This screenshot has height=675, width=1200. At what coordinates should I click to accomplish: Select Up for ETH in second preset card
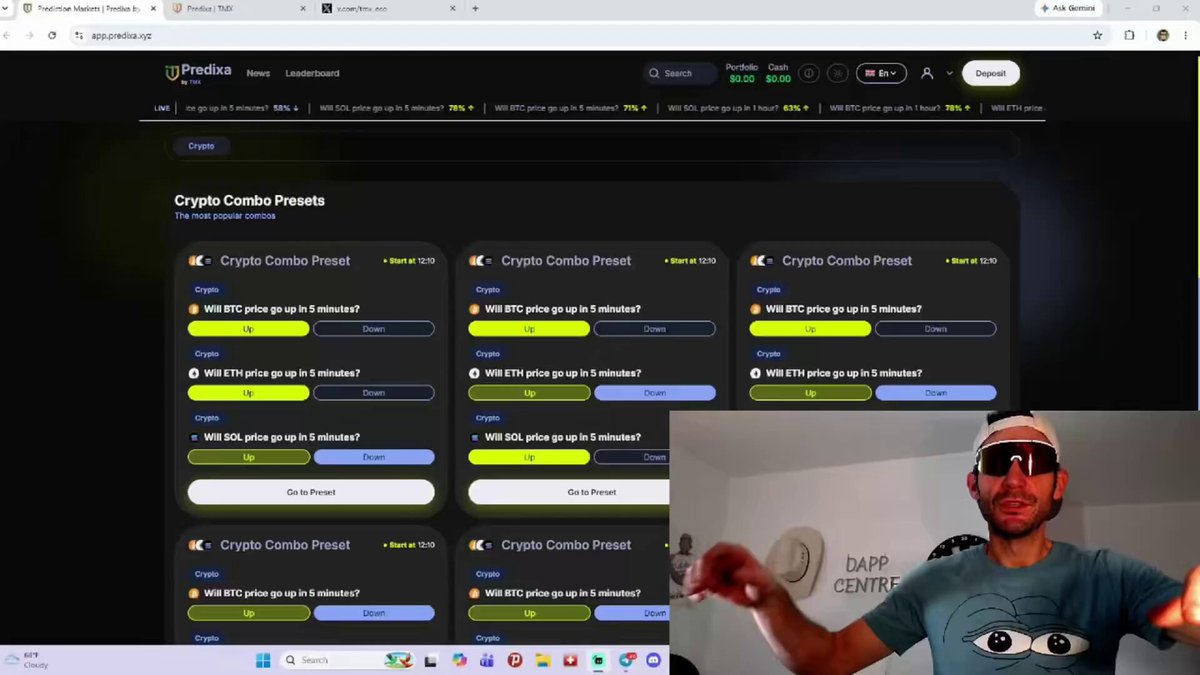point(529,393)
